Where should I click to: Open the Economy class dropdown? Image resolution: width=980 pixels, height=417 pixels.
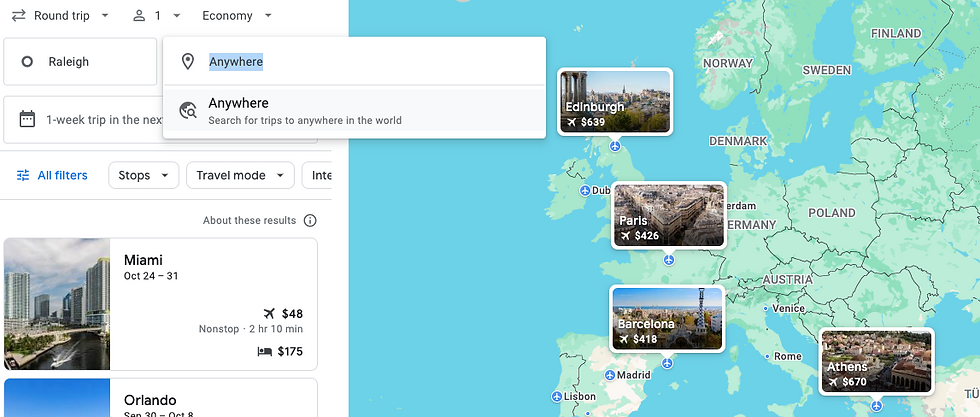pos(238,16)
